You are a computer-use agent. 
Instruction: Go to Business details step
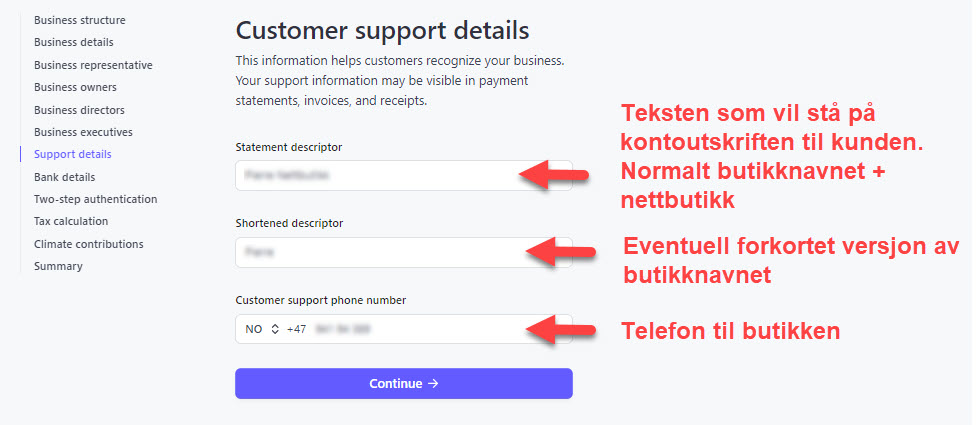pyautogui.click(x=74, y=42)
